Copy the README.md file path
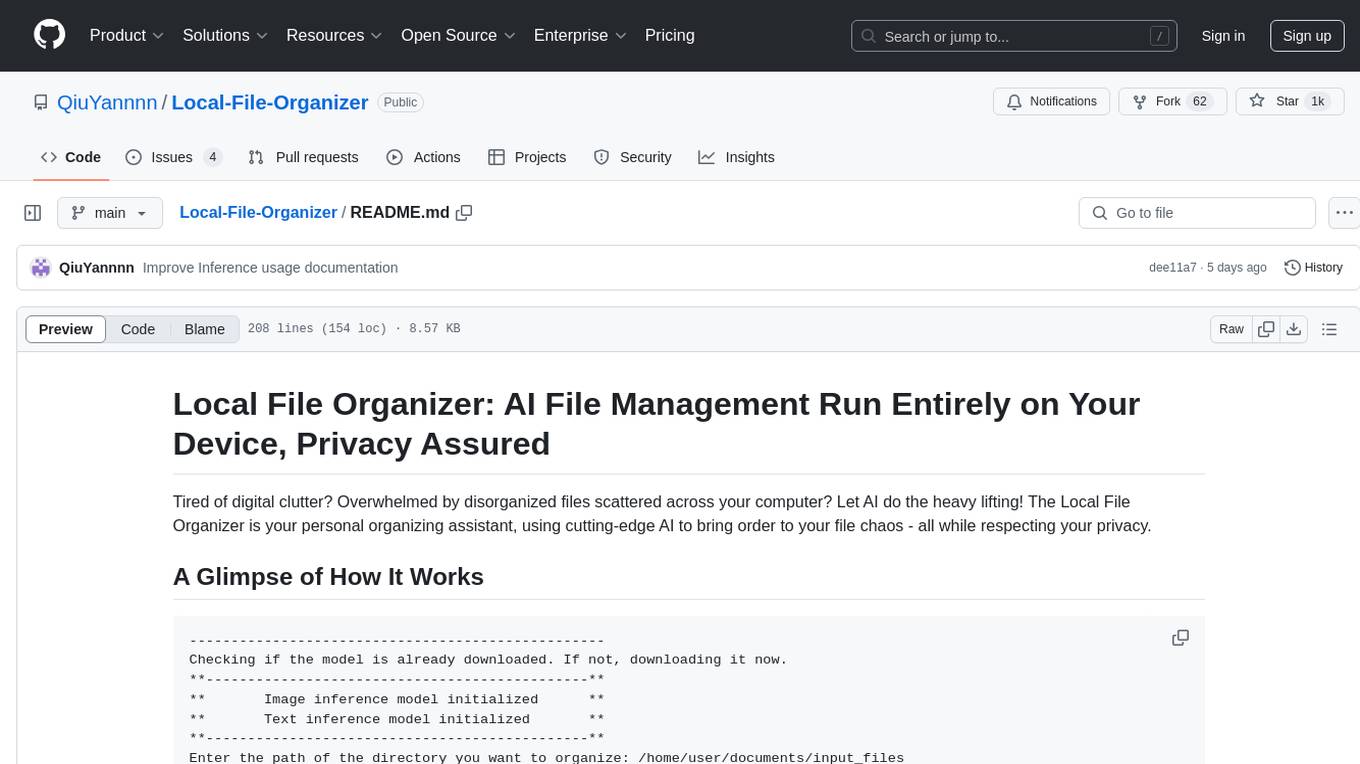The image size is (1360, 764). pyautogui.click(x=464, y=213)
